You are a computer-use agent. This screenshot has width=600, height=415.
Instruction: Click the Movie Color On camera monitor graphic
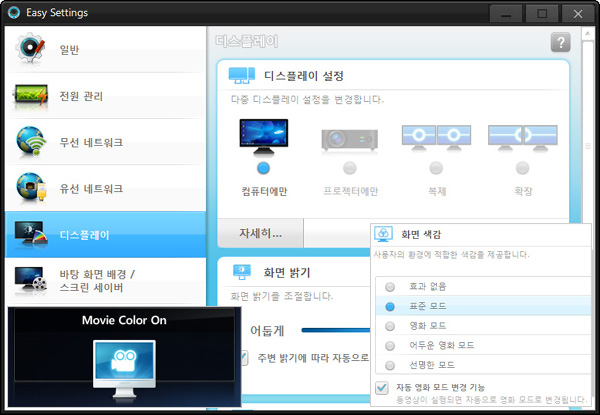tap(124, 369)
